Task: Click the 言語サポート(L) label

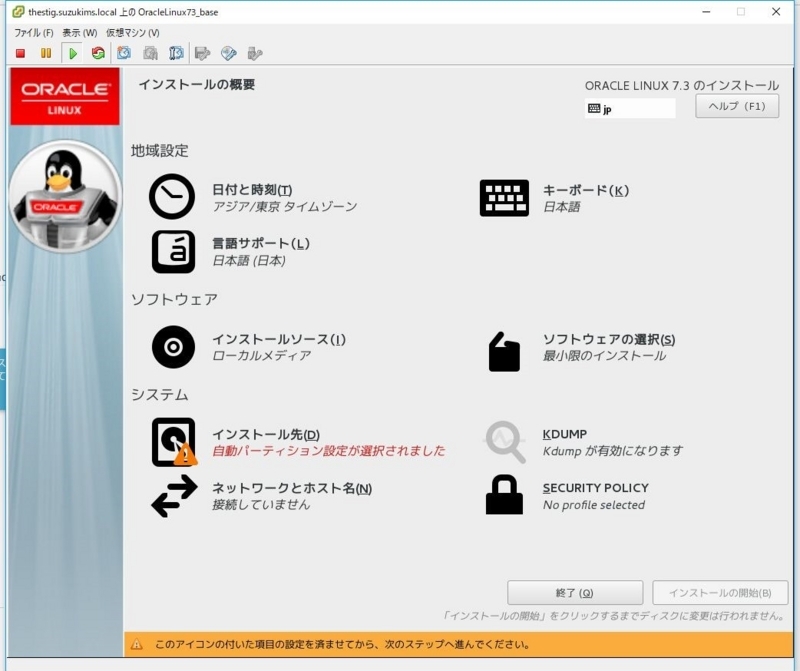Action: (x=261, y=243)
